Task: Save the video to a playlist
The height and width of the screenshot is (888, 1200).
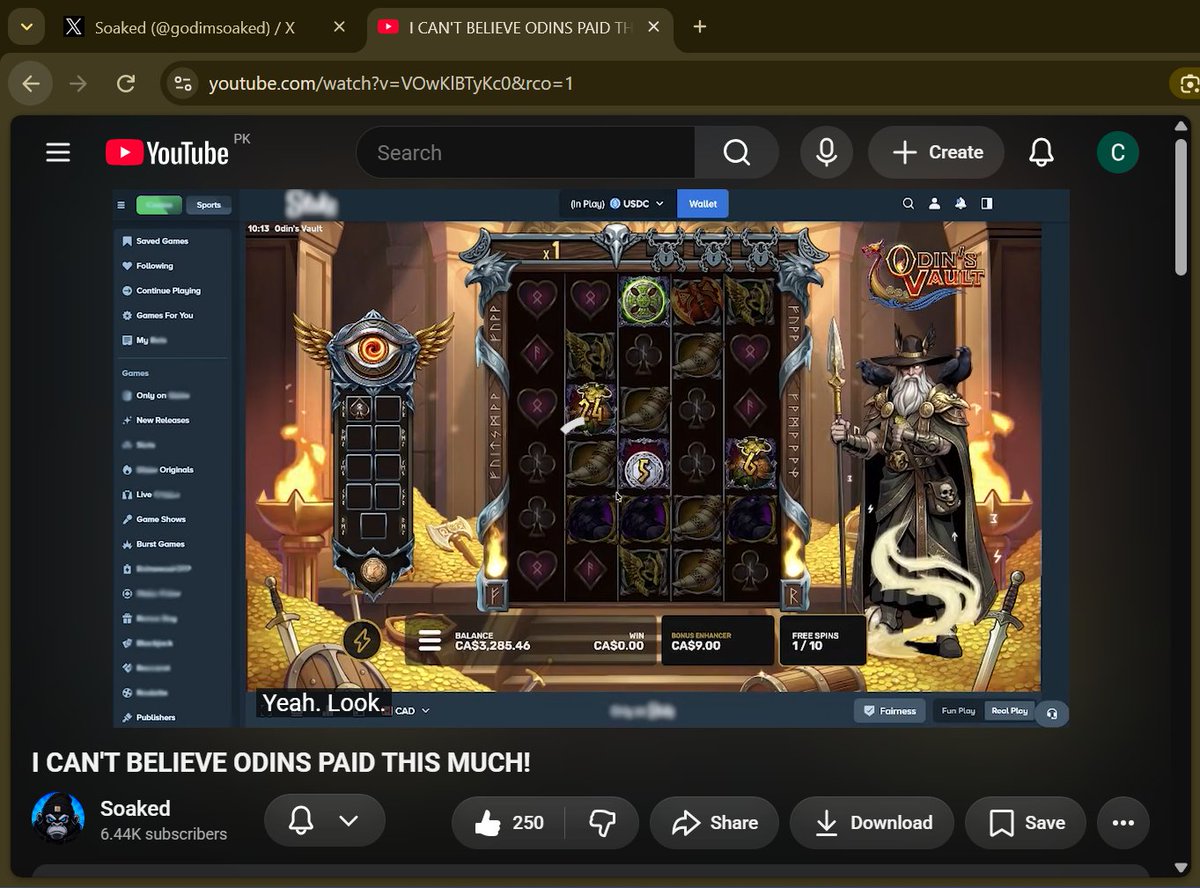Action: coord(1025,822)
